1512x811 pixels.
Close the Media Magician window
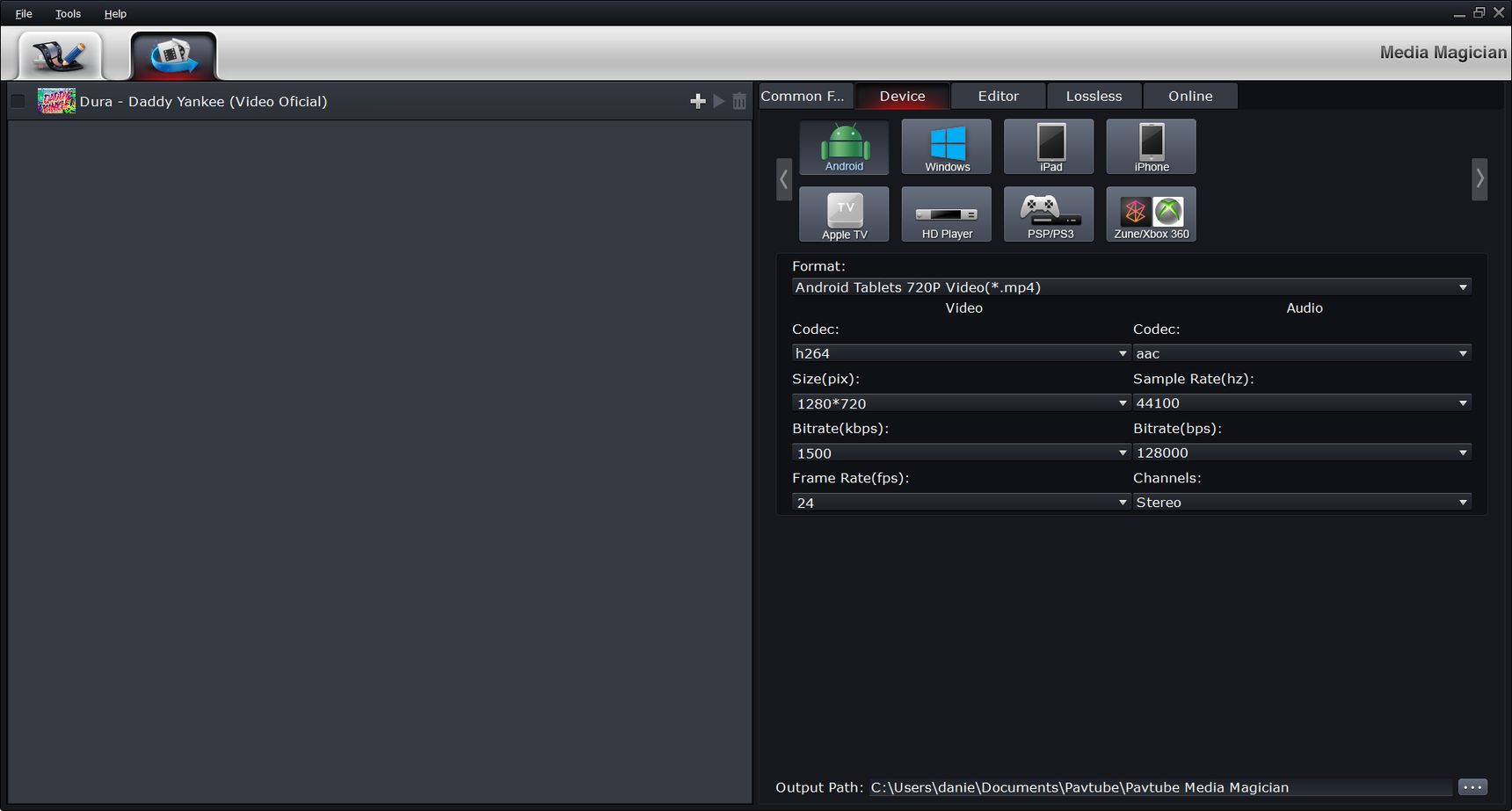(x=1499, y=12)
